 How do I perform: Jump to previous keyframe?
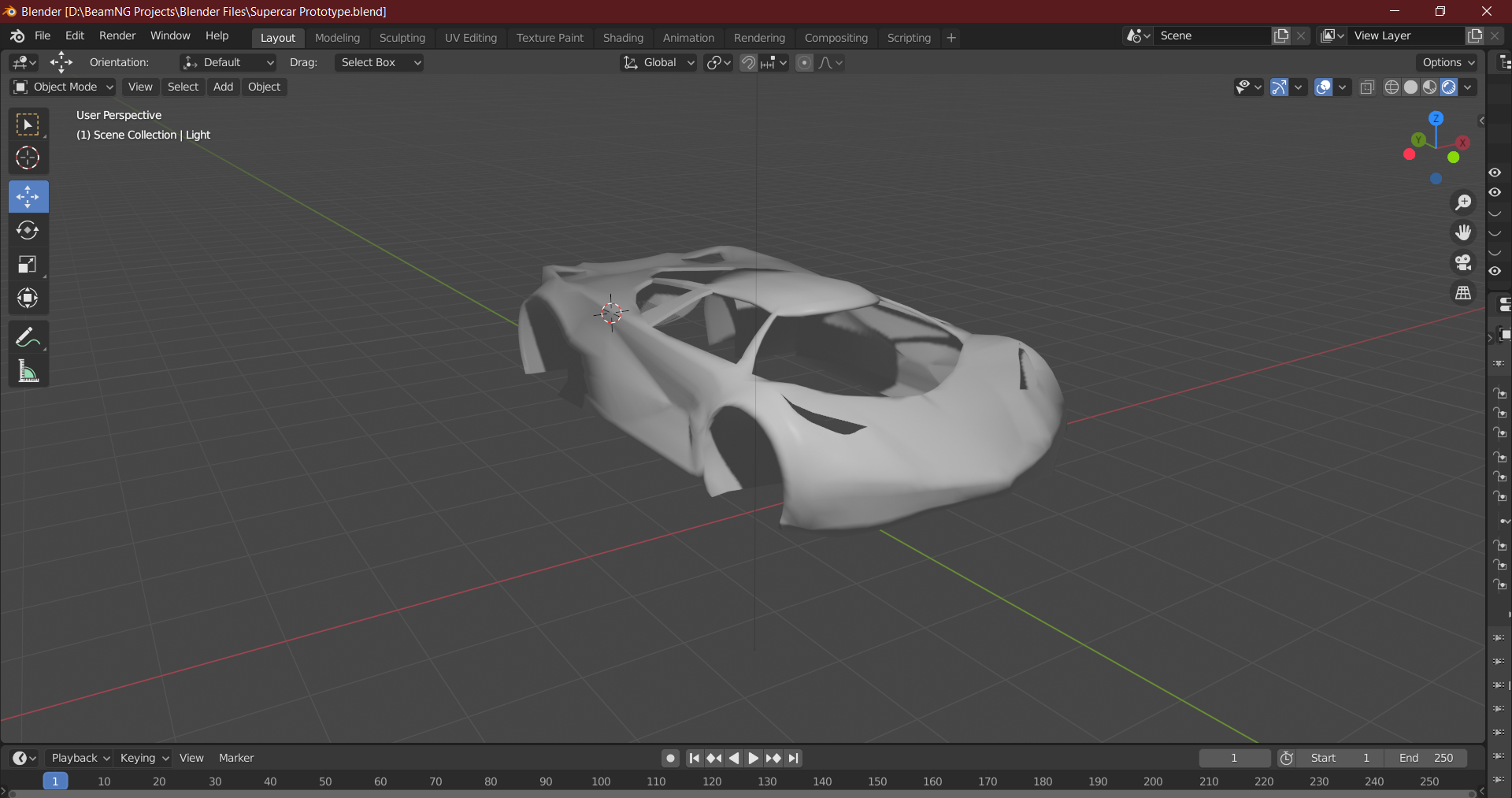pyautogui.click(x=714, y=758)
